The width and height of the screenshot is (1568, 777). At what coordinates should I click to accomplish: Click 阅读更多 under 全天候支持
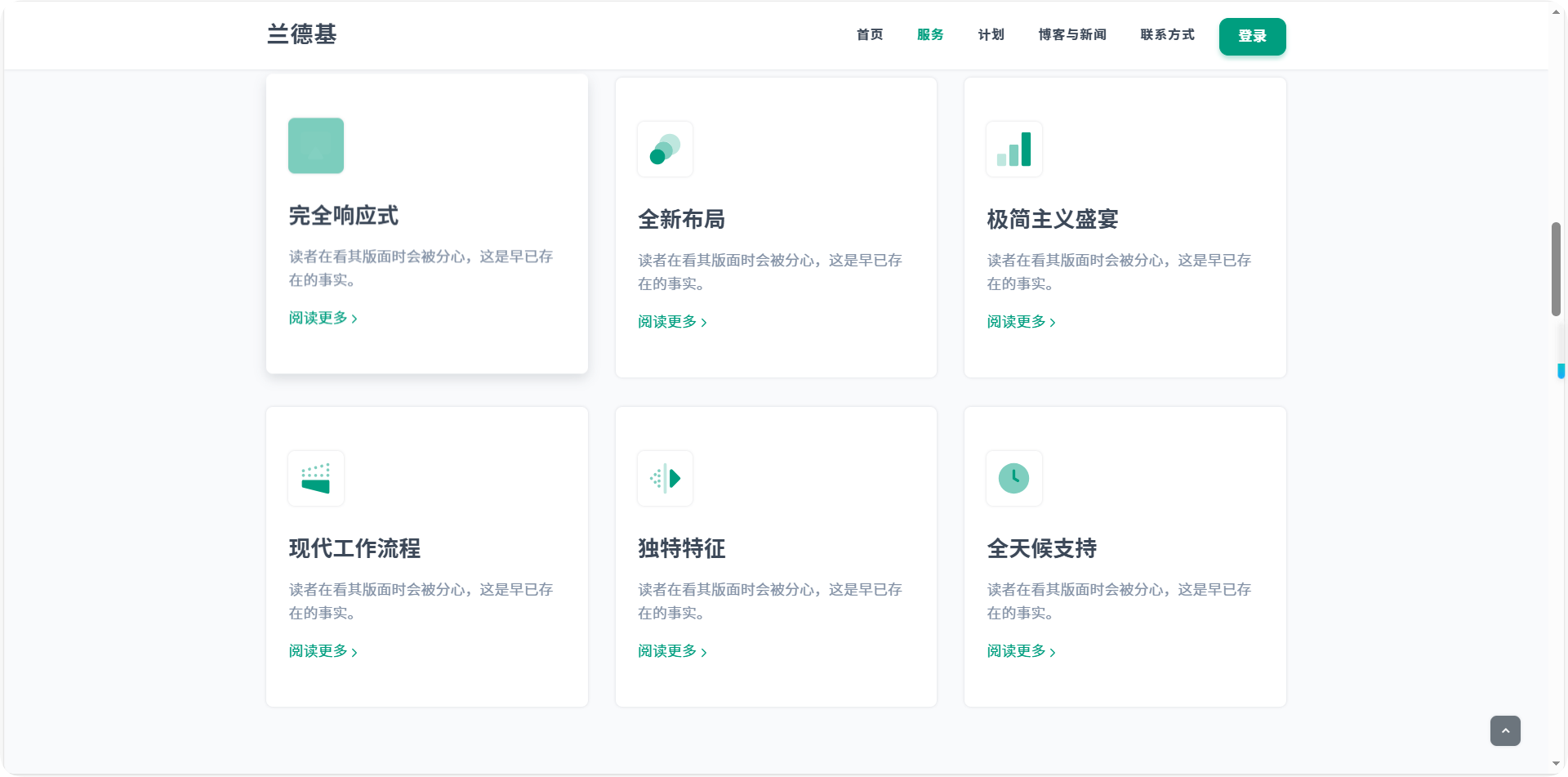click(1022, 651)
